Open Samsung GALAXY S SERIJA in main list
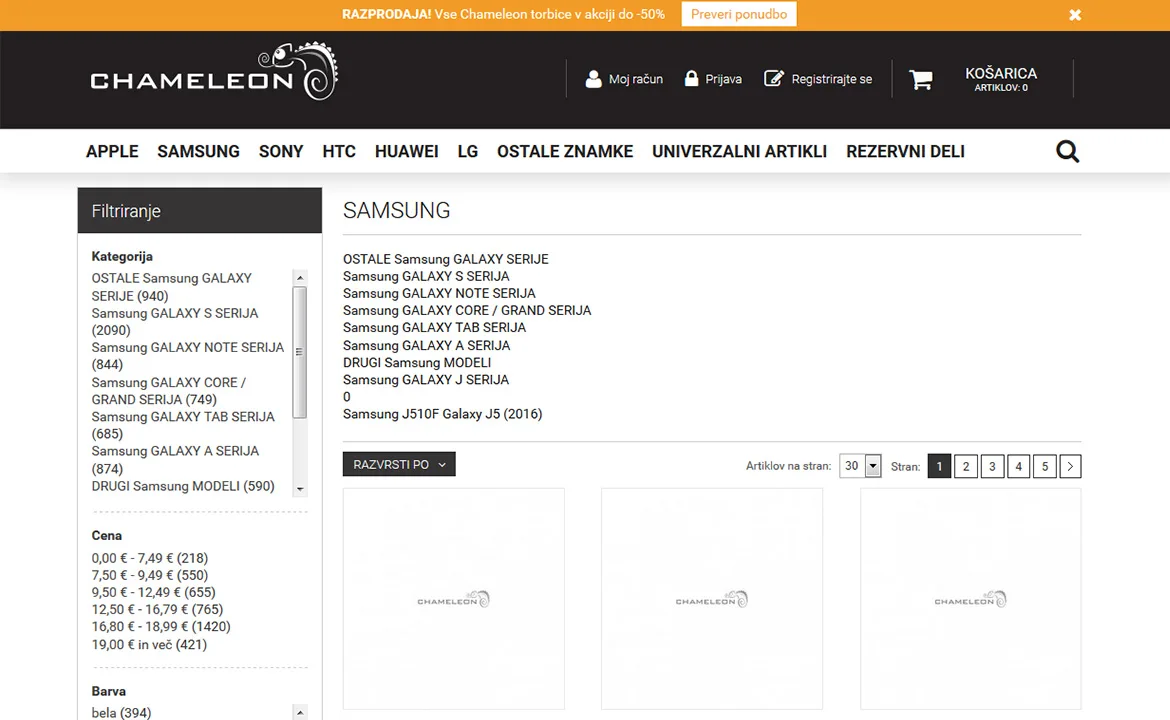This screenshot has width=1170, height=720. (426, 276)
